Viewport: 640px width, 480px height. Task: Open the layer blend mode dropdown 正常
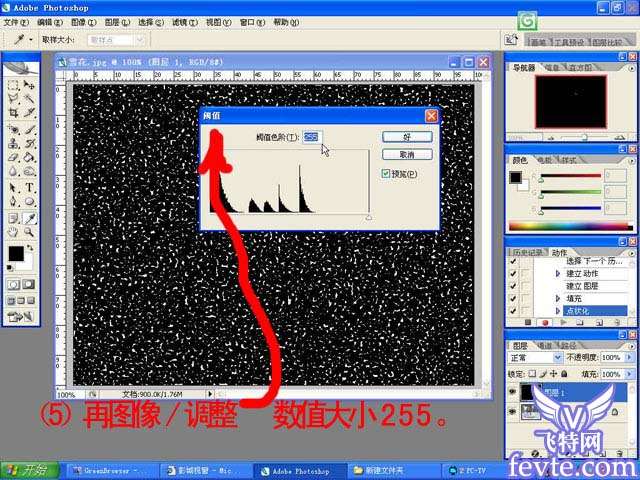click(536, 357)
